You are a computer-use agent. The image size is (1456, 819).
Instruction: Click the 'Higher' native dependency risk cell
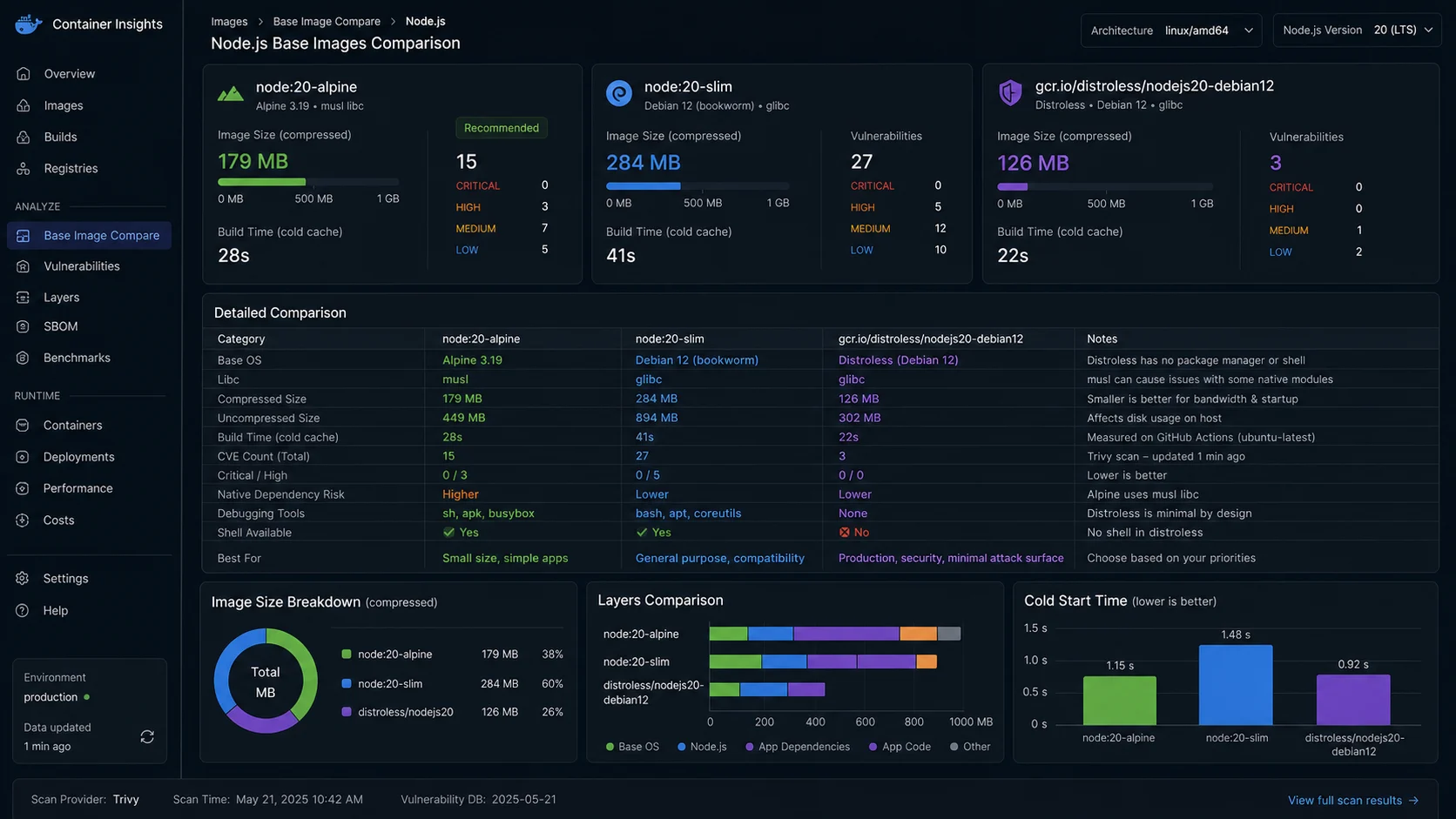click(461, 494)
